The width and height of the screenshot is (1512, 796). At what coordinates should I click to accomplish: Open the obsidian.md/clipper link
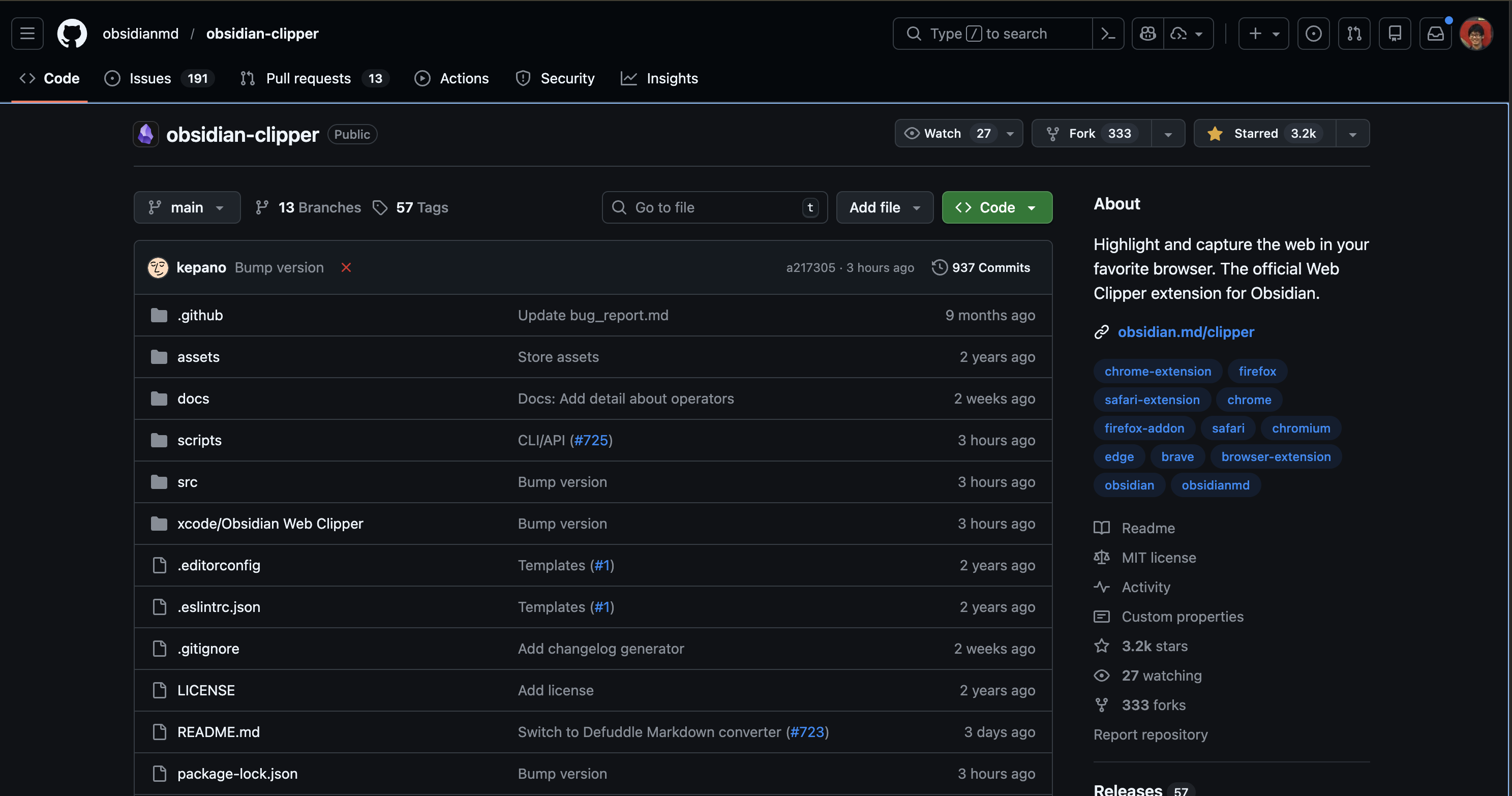point(1185,331)
